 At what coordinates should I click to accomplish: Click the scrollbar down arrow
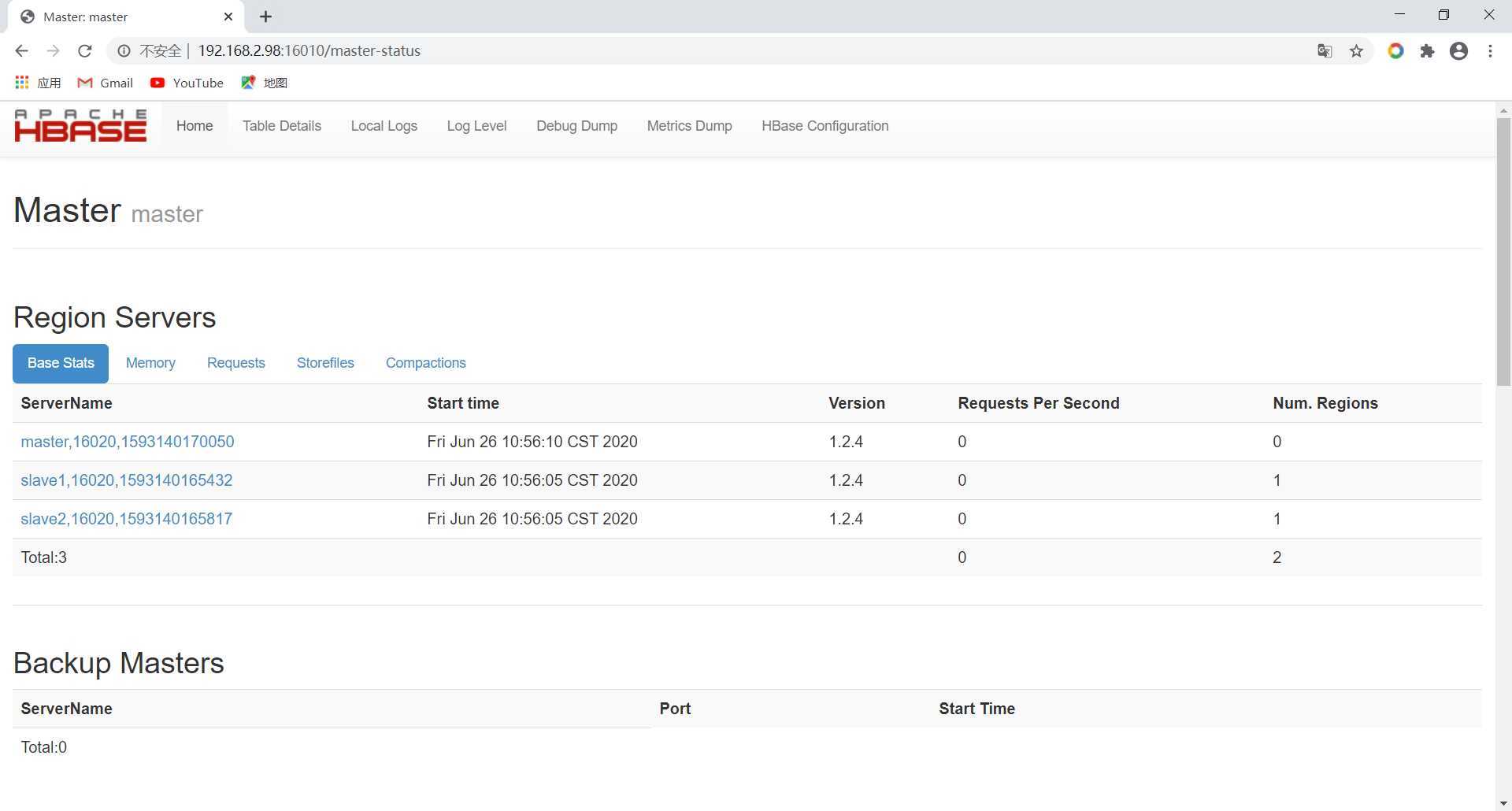tap(1503, 803)
